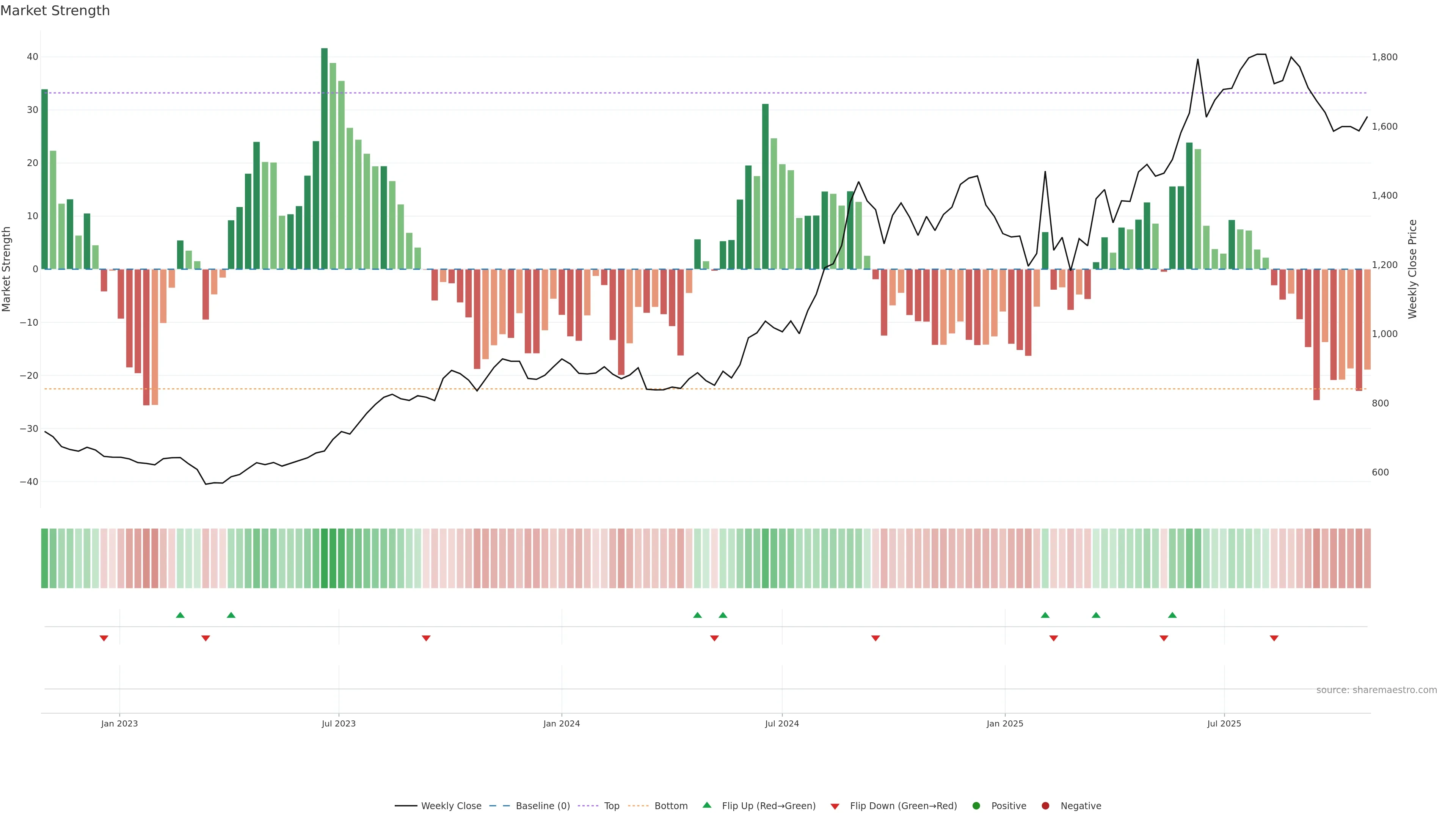1456x819 pixels.
Task: Click the Flip Up green triangle legend icon
Action: tap(706, 805)
